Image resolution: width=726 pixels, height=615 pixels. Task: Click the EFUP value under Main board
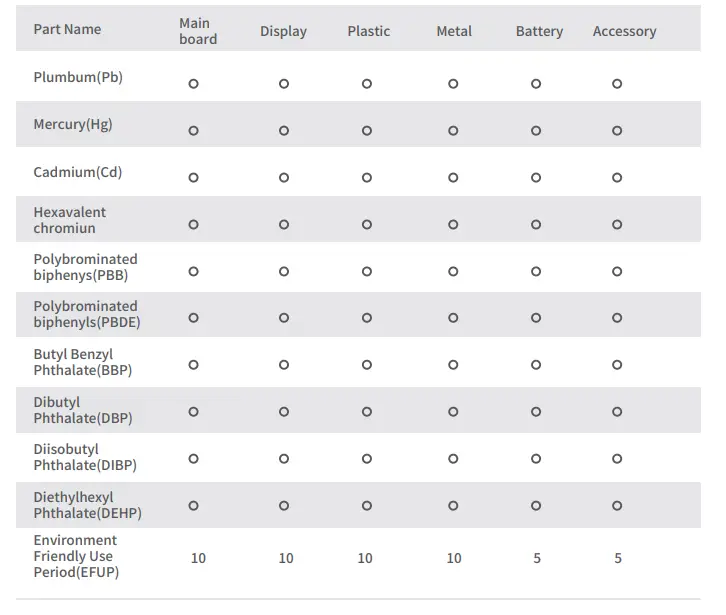(198, 558)
